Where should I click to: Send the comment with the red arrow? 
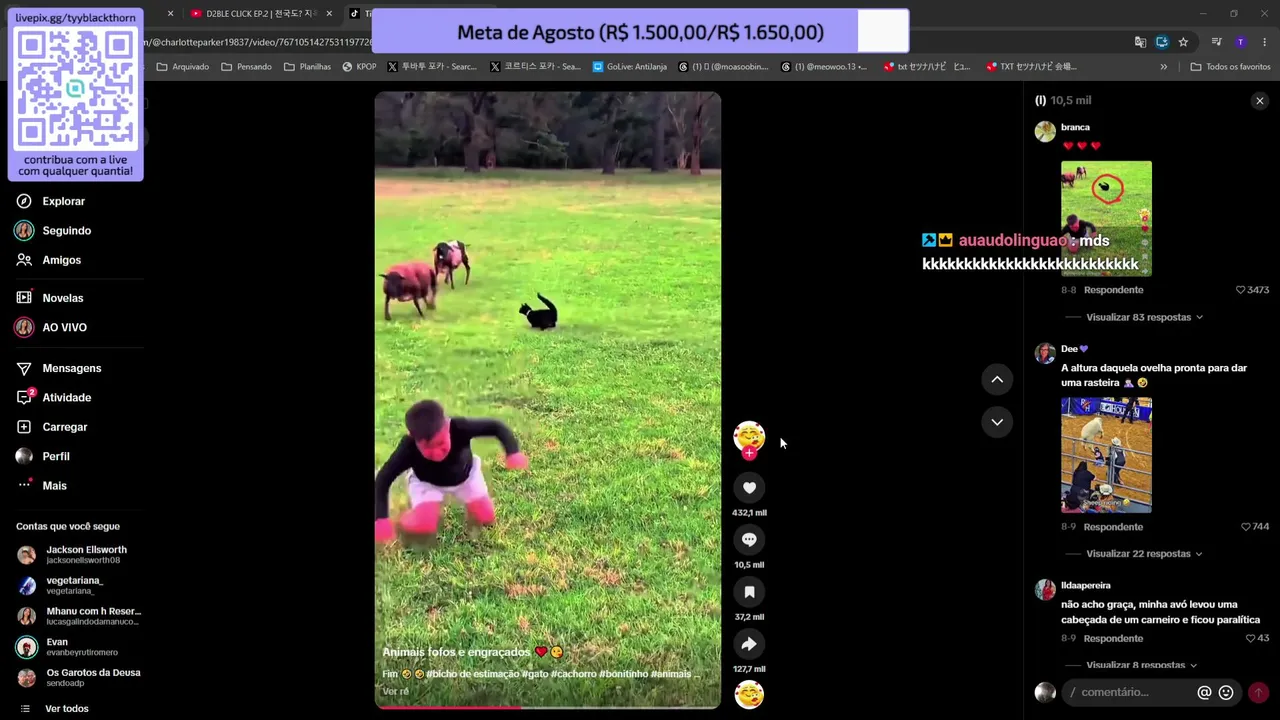(x=1258, y=692)
